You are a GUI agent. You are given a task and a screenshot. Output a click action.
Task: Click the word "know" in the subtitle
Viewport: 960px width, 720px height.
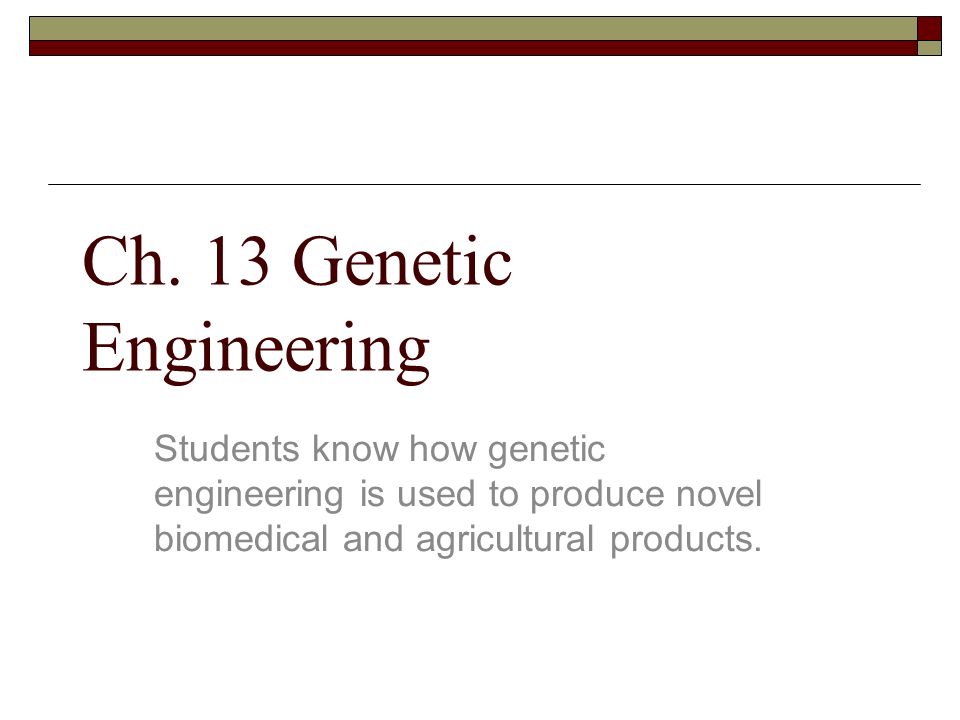[355, 449]
